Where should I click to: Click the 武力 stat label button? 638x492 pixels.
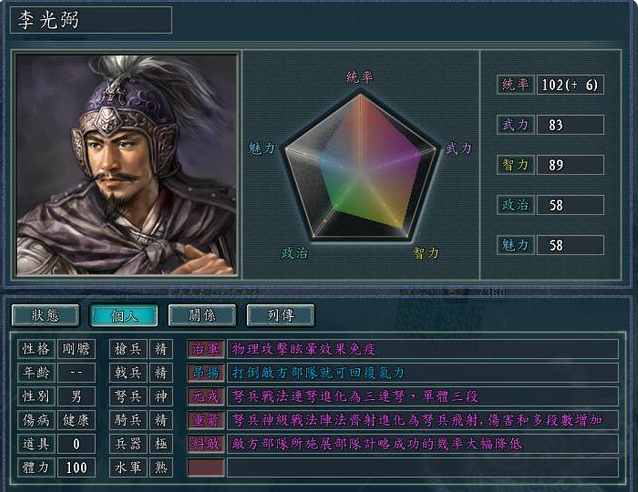tap(516, 125)
